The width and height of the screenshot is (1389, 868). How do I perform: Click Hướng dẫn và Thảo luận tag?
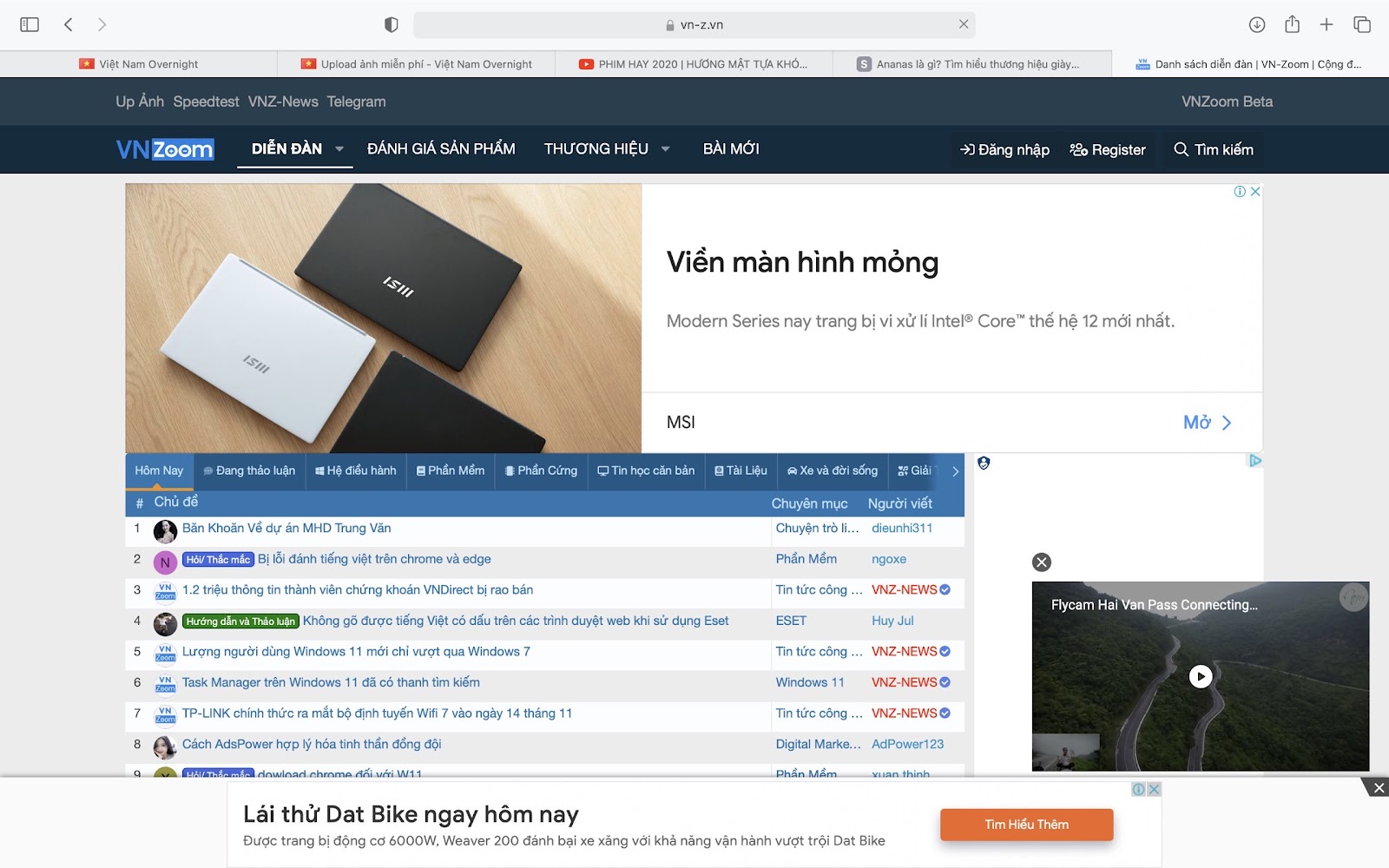click(240, 621)
